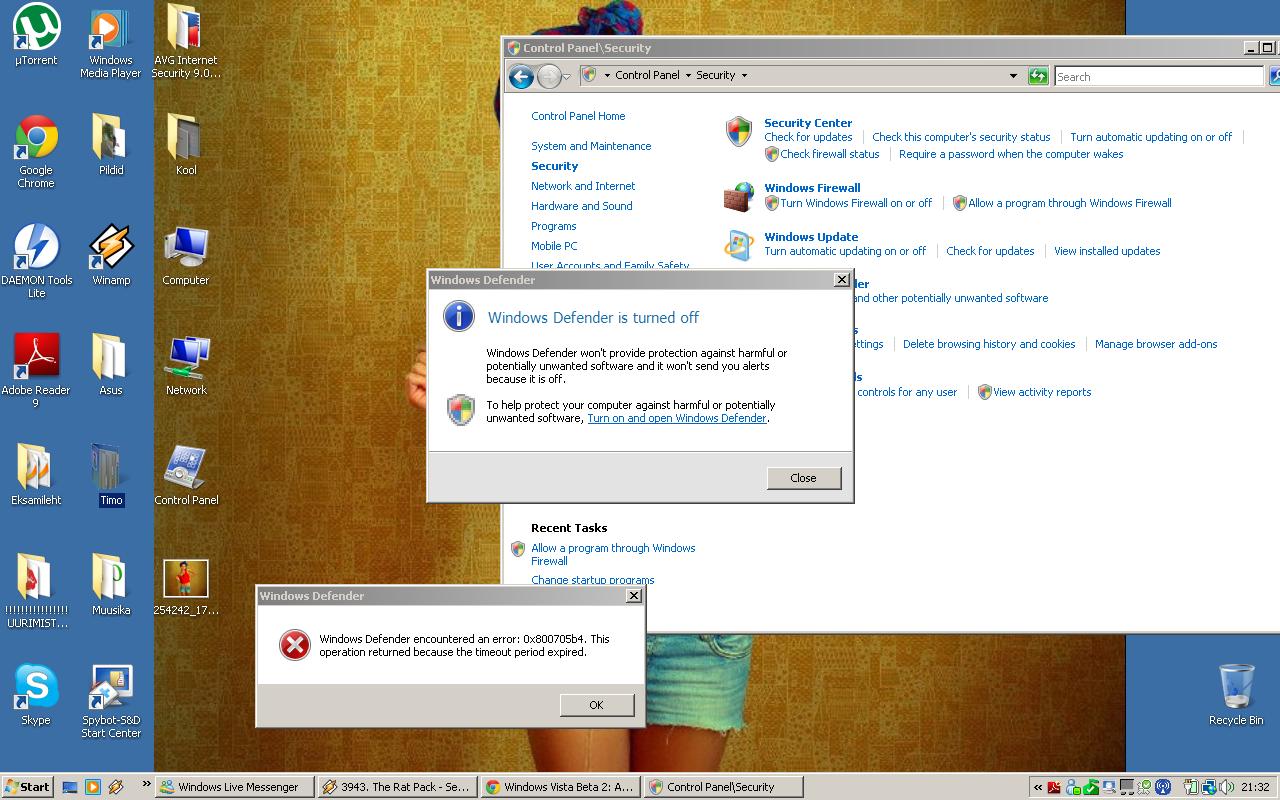Click Turn on and open Windows Defender link
Viewport: 1280px width, 800px height.
(676, 418)
